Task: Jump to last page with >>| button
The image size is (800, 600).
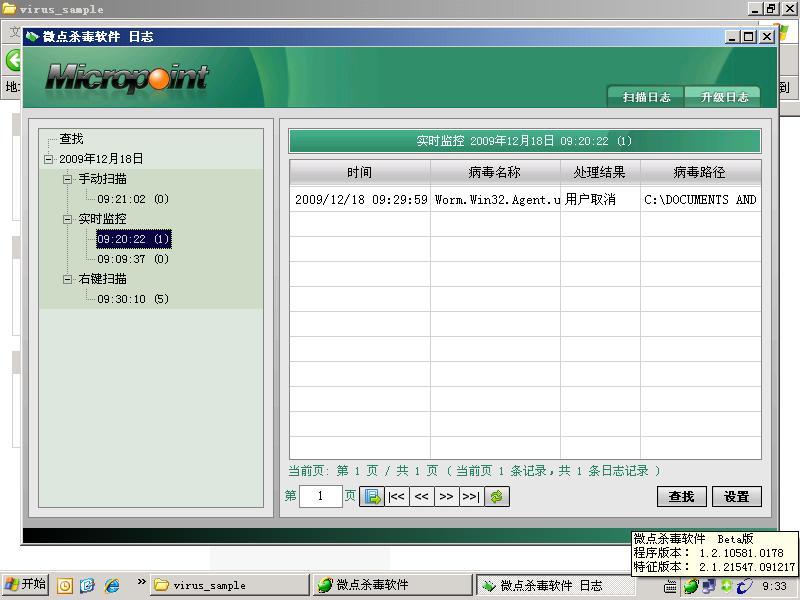Action: tap(471, 496)
